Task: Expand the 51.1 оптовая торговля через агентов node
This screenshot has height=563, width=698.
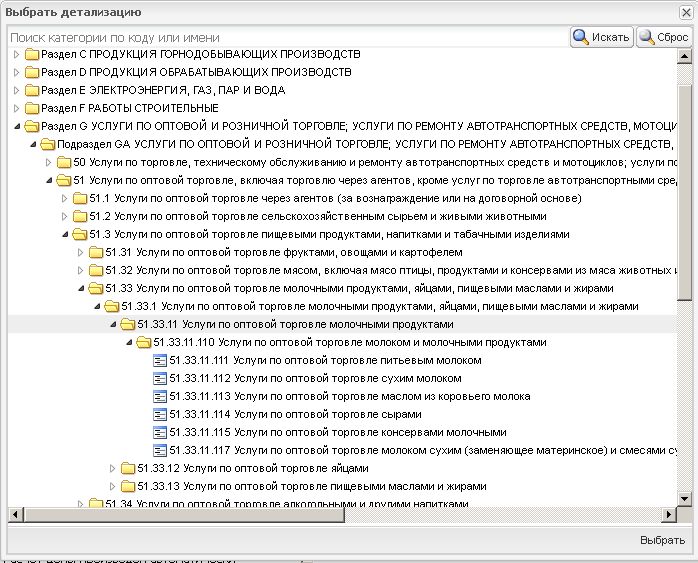Action: pos(64,198)
